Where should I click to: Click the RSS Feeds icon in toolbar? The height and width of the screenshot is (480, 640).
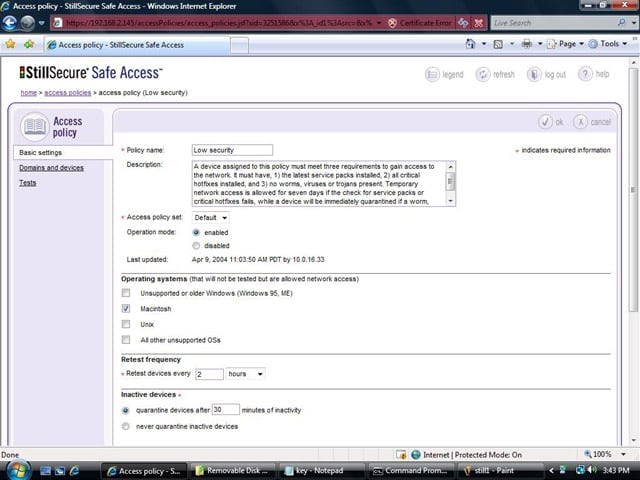pyautogui.click(x=498, y=44)
